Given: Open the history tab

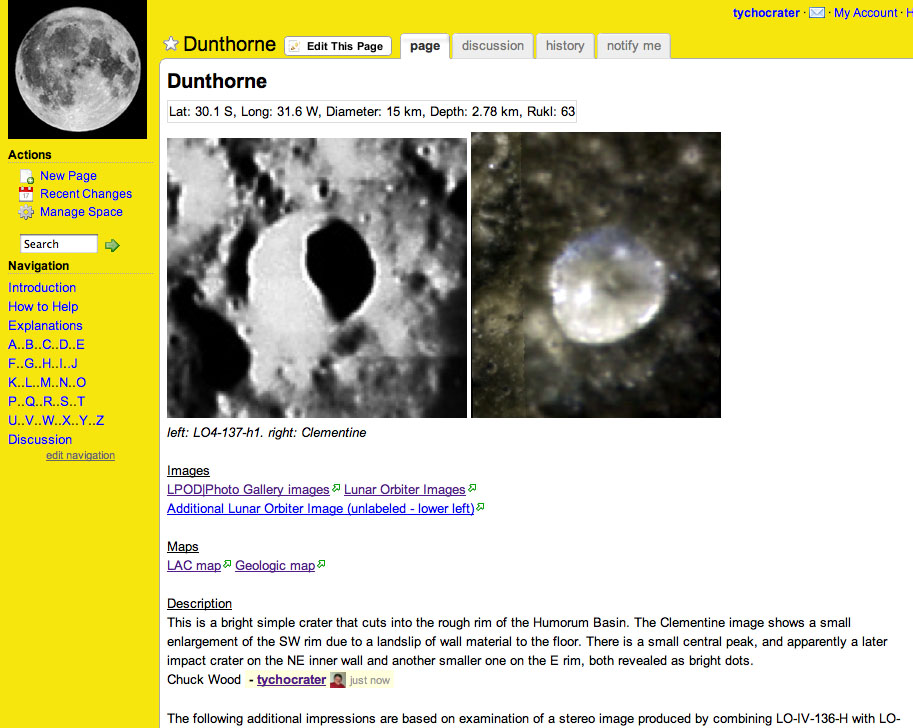Looking at the screenshot, I should tap(565, 46).
